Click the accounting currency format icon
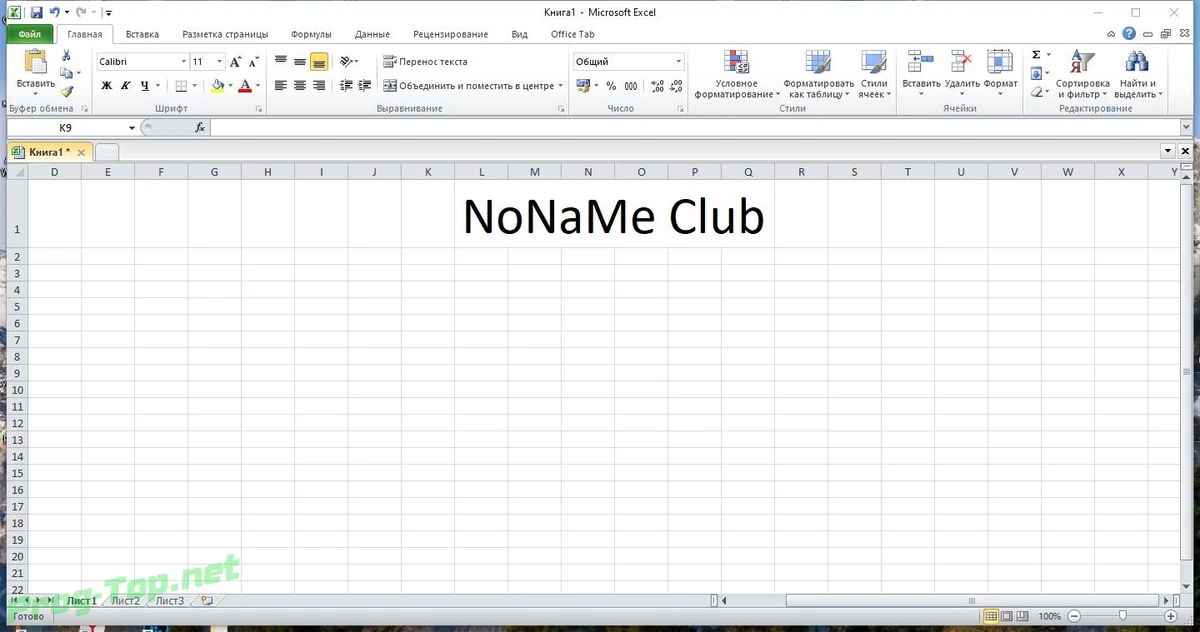This screenshot has height=632, width=1200. point(583,86)
